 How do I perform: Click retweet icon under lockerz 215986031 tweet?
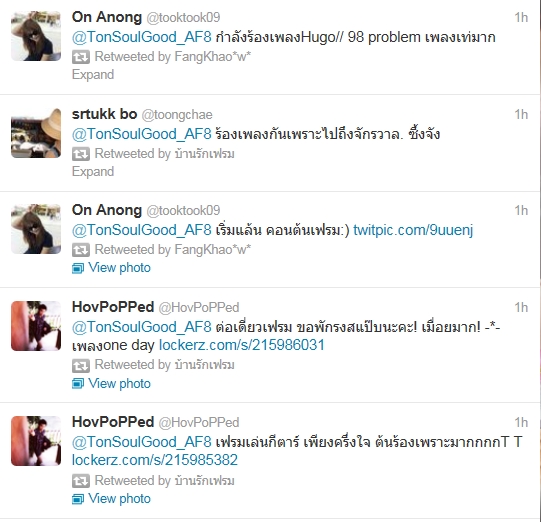(x=81, y=365)
